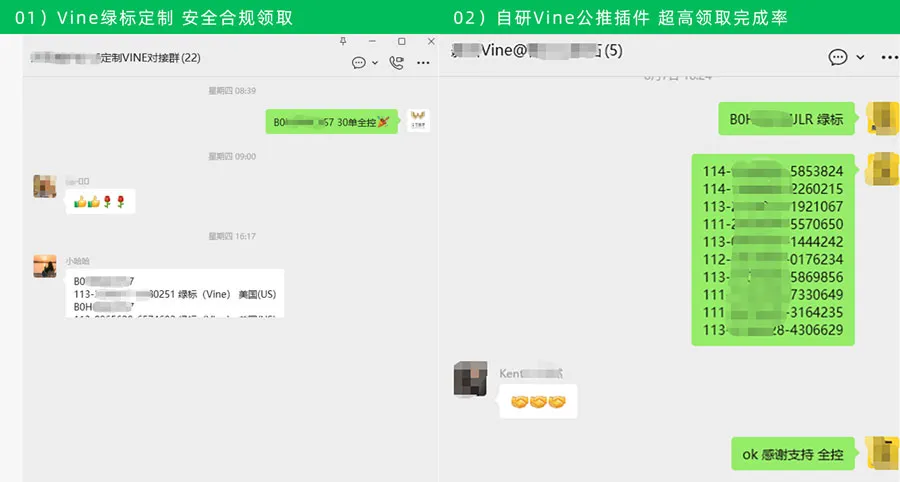Open more options in Vine@ group header
Image resolution: width=900 pixels, height=482 pixels.
890,57
